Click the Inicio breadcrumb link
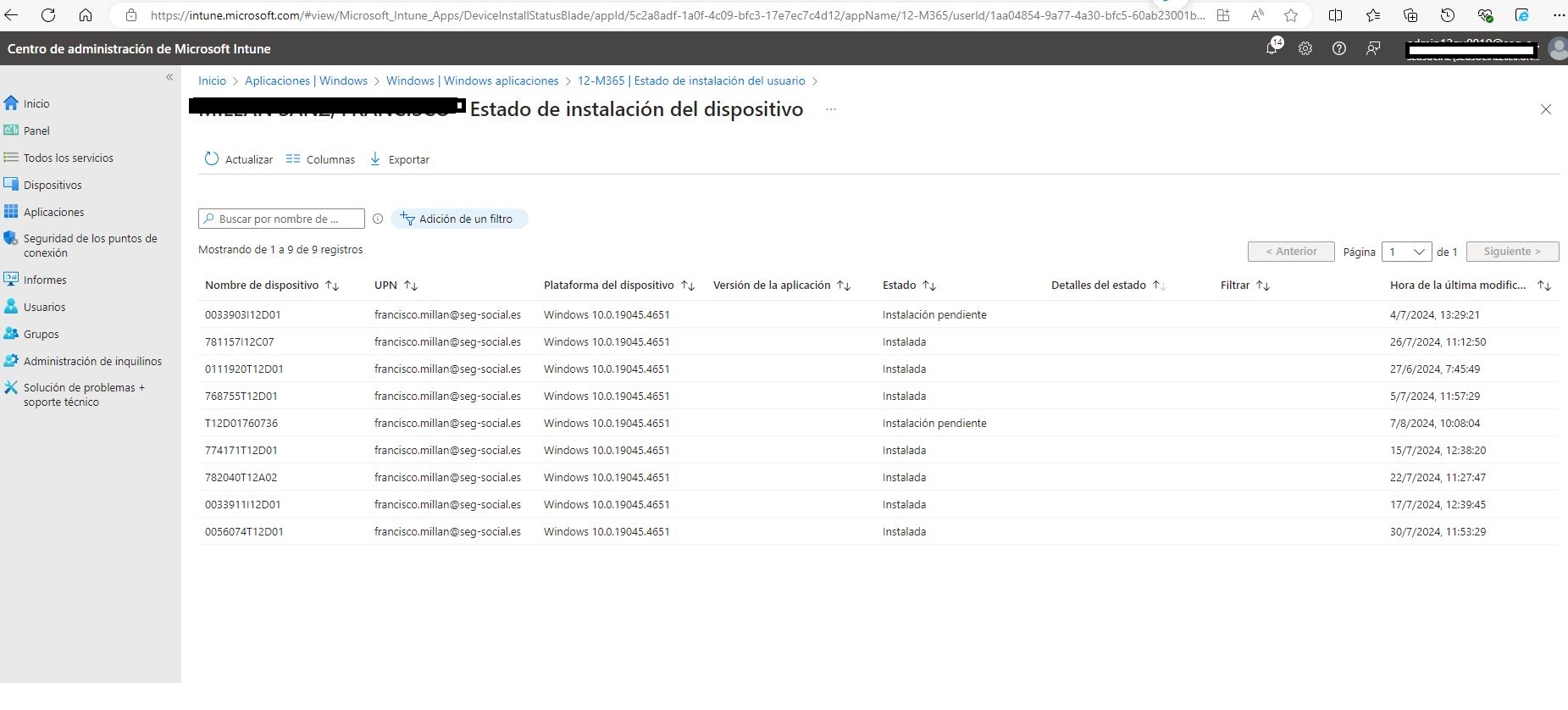The width and height of the screenshot is (1568, 710). (x=212, y=80)
